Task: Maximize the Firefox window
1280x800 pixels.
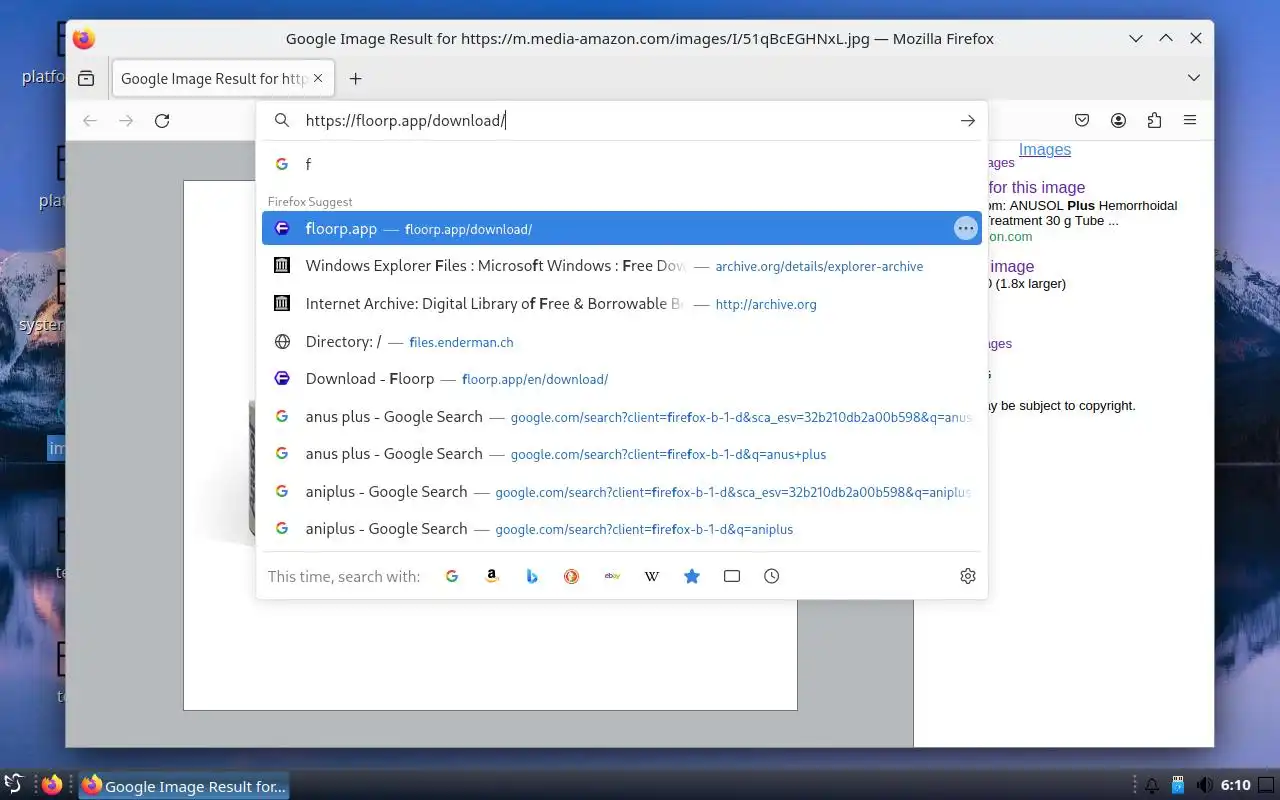Action: click(x=1166, y=38)
